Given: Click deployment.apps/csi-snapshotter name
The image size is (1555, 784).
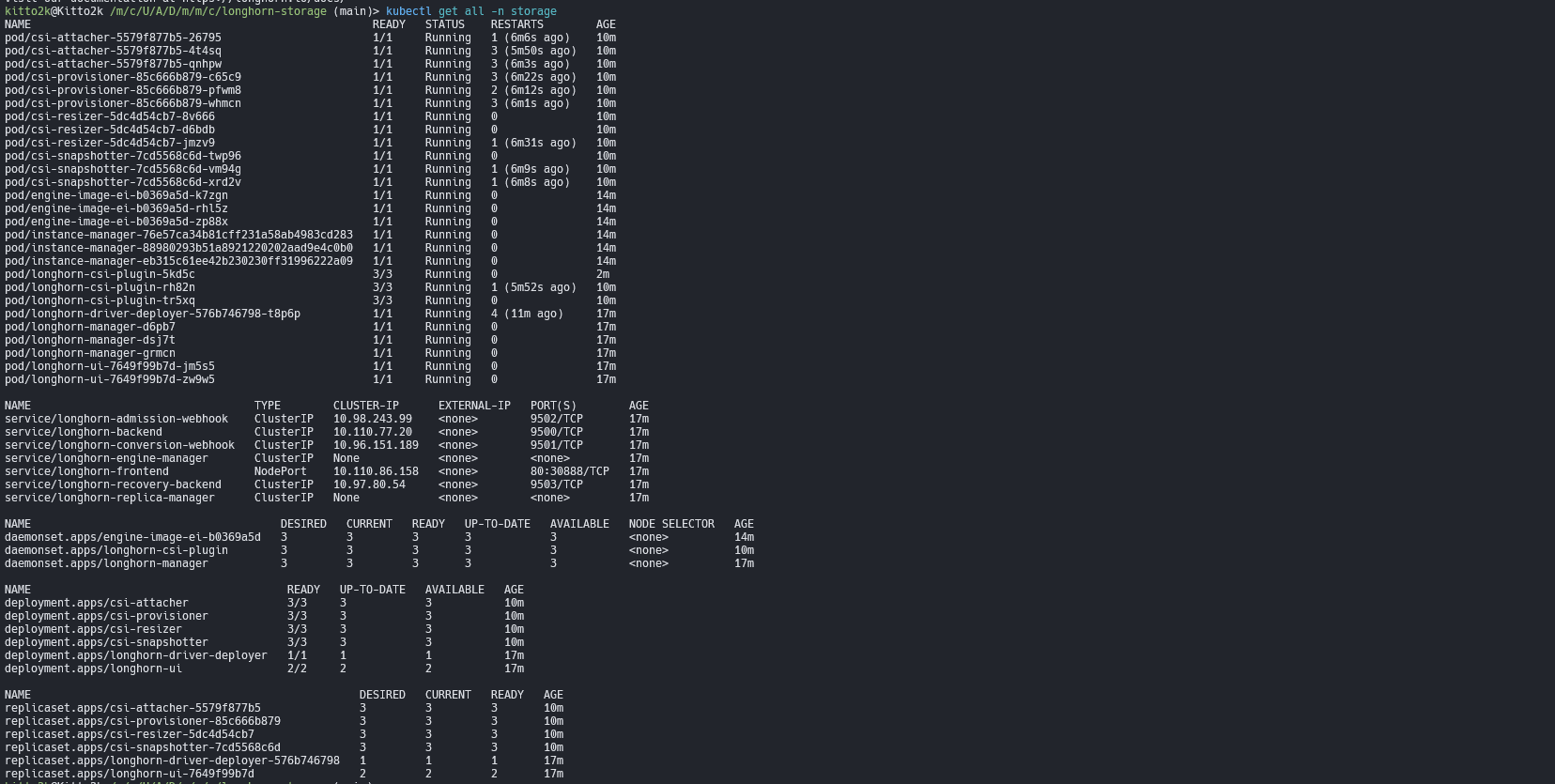Looking at the screenshot, I should click(106, 642).
